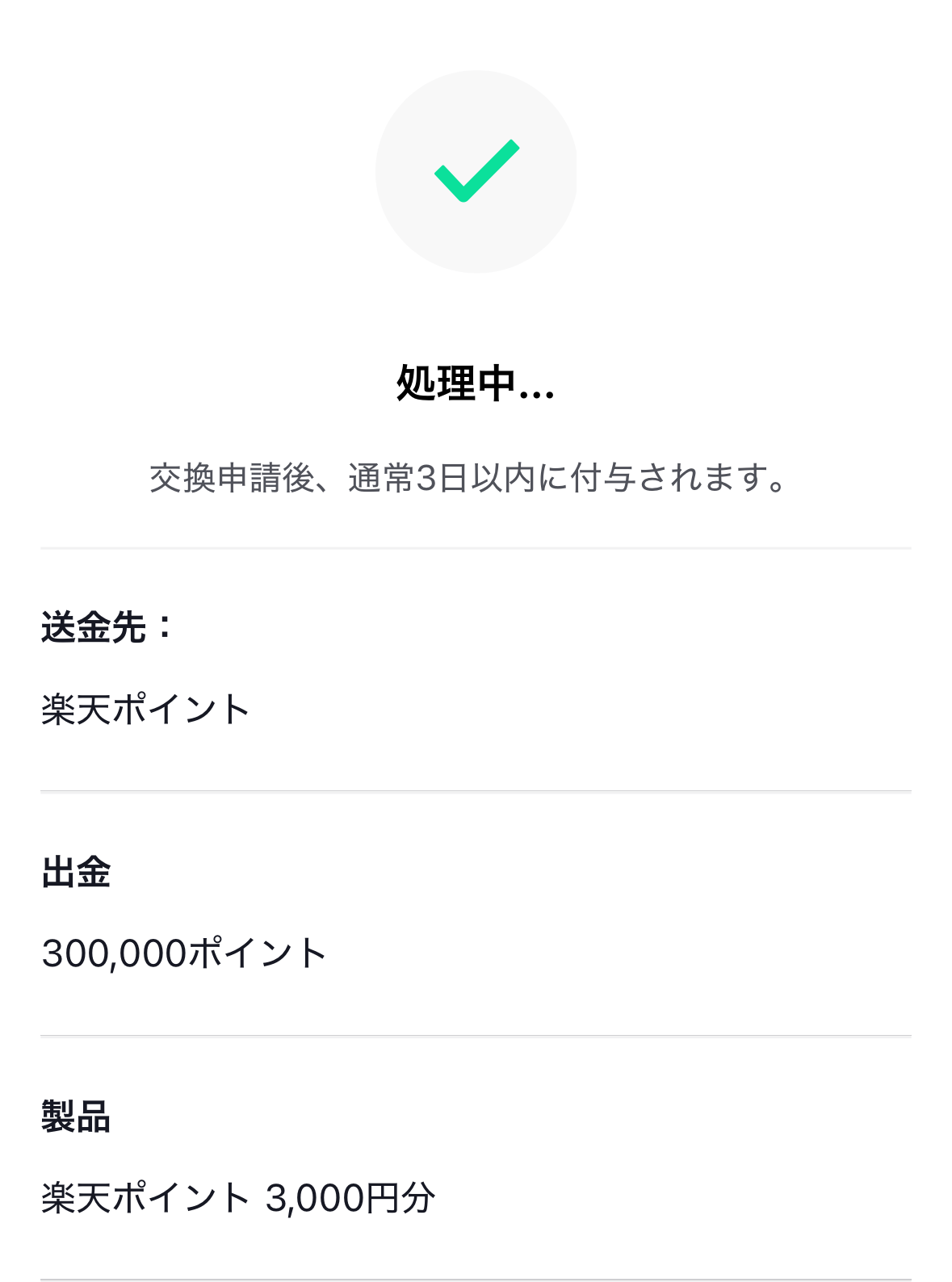
Task: Click the ポイント unit after 300,000
Action: (x=257, y=953)
